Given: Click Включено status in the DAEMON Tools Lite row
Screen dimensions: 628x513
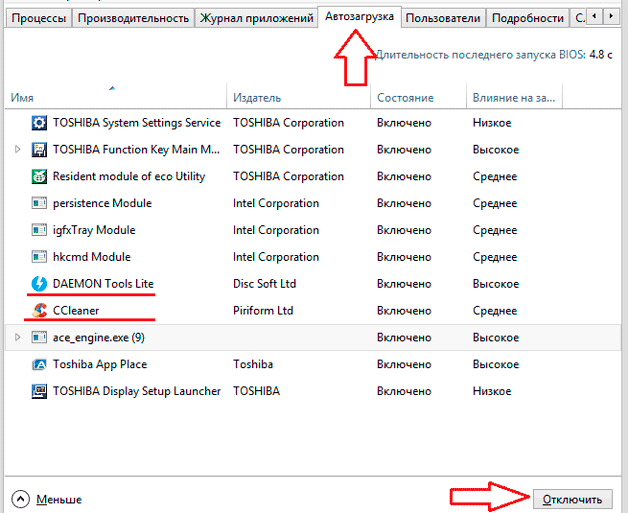Looking at the screenshot, I should [404, 284].
